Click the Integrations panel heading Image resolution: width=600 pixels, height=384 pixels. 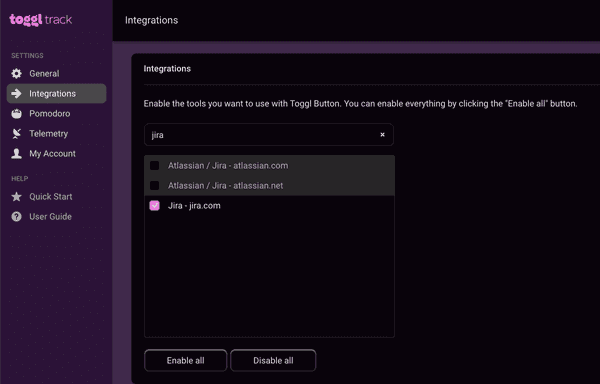coord(167,68)
